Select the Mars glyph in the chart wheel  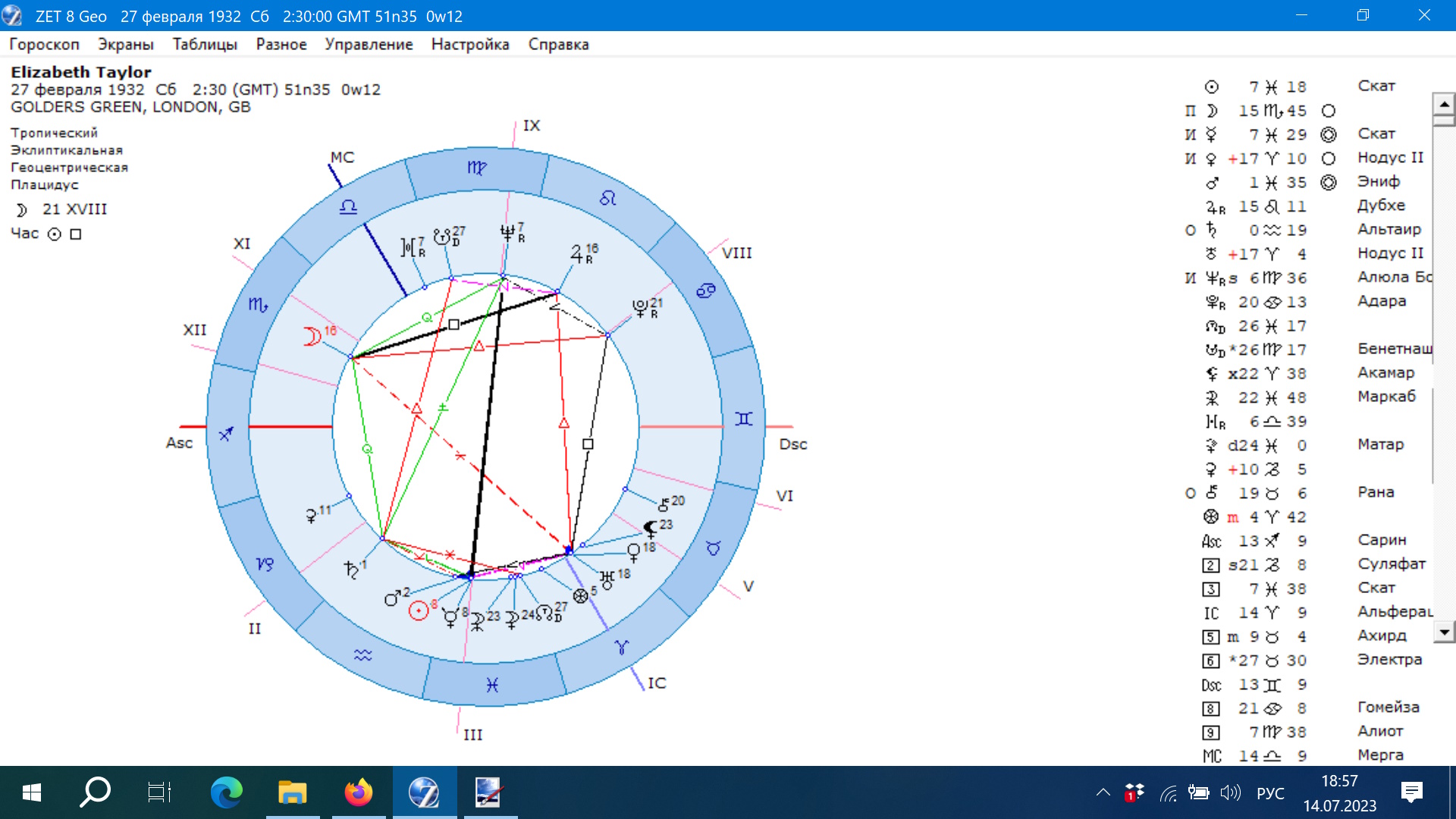[392, 599]
